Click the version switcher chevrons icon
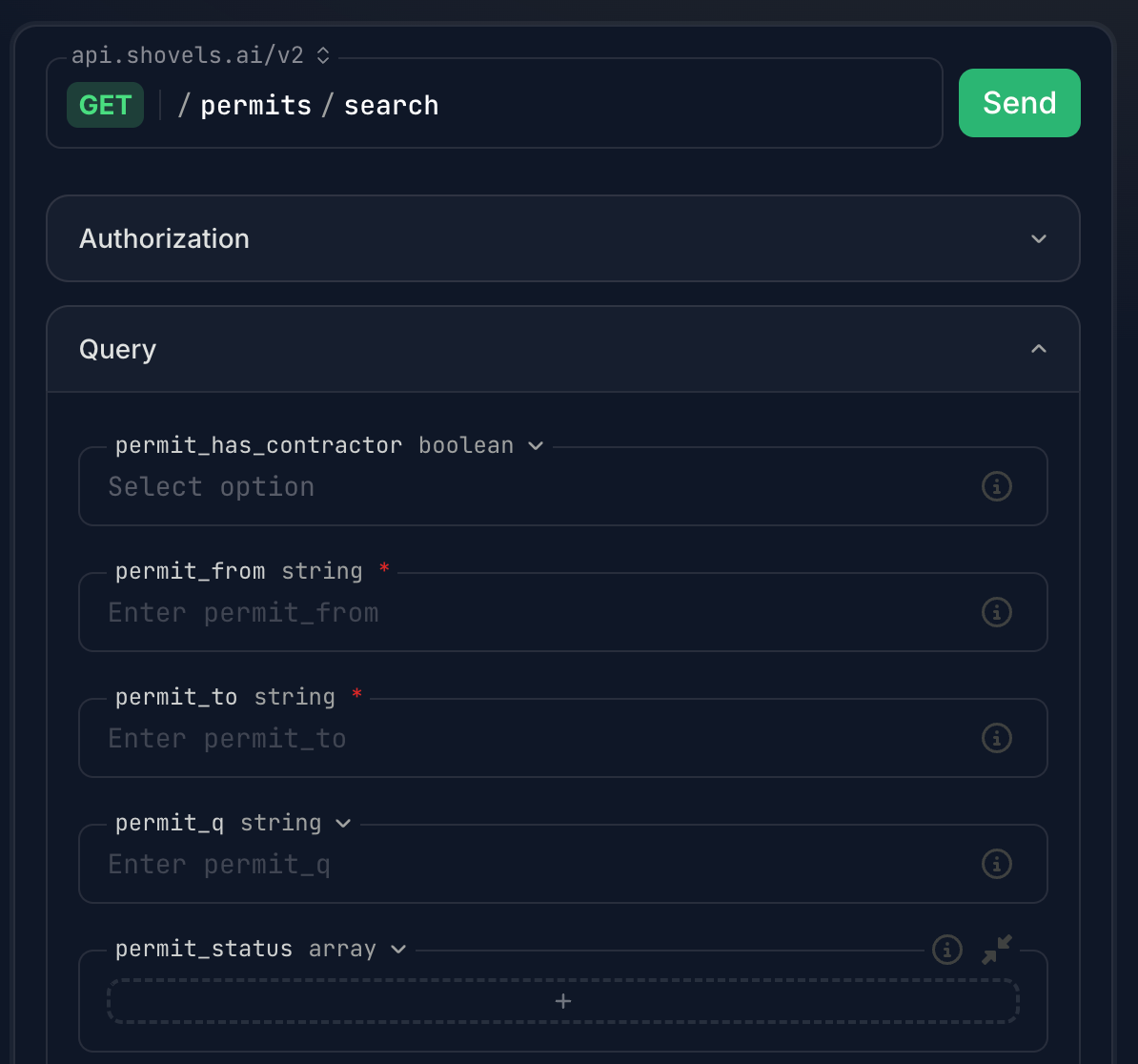The height and width of the screenshot is (1064, 1138). pyautogui.click(x=322, y=55)
